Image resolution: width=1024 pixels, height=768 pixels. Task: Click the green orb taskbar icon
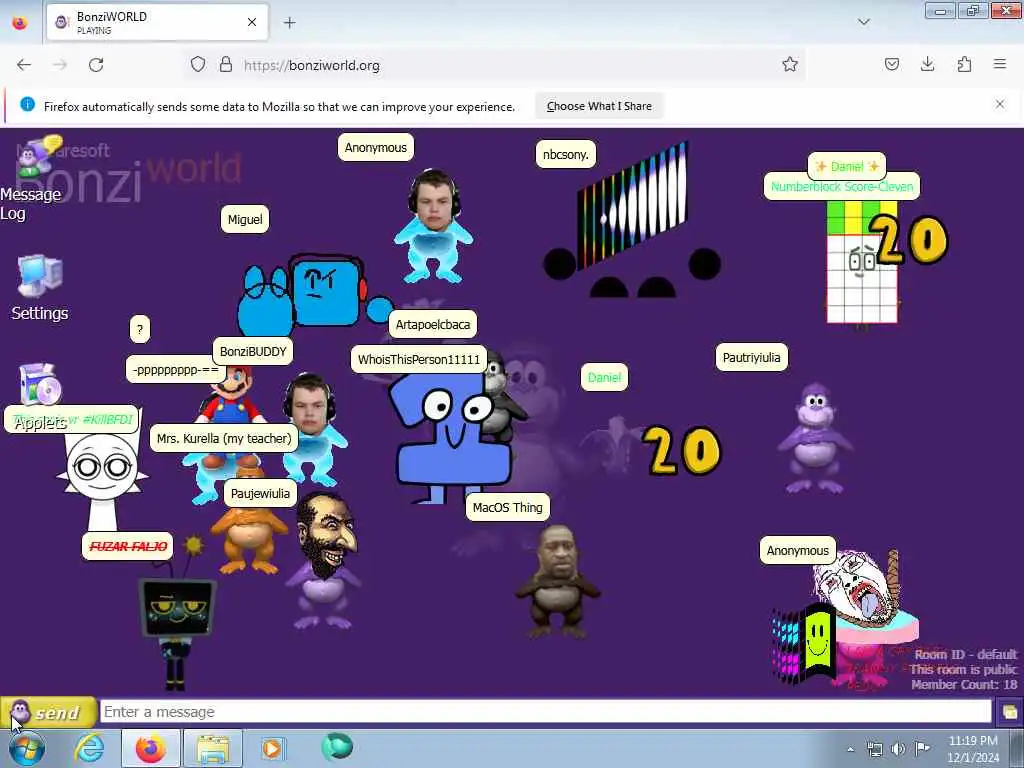[337, 747]
